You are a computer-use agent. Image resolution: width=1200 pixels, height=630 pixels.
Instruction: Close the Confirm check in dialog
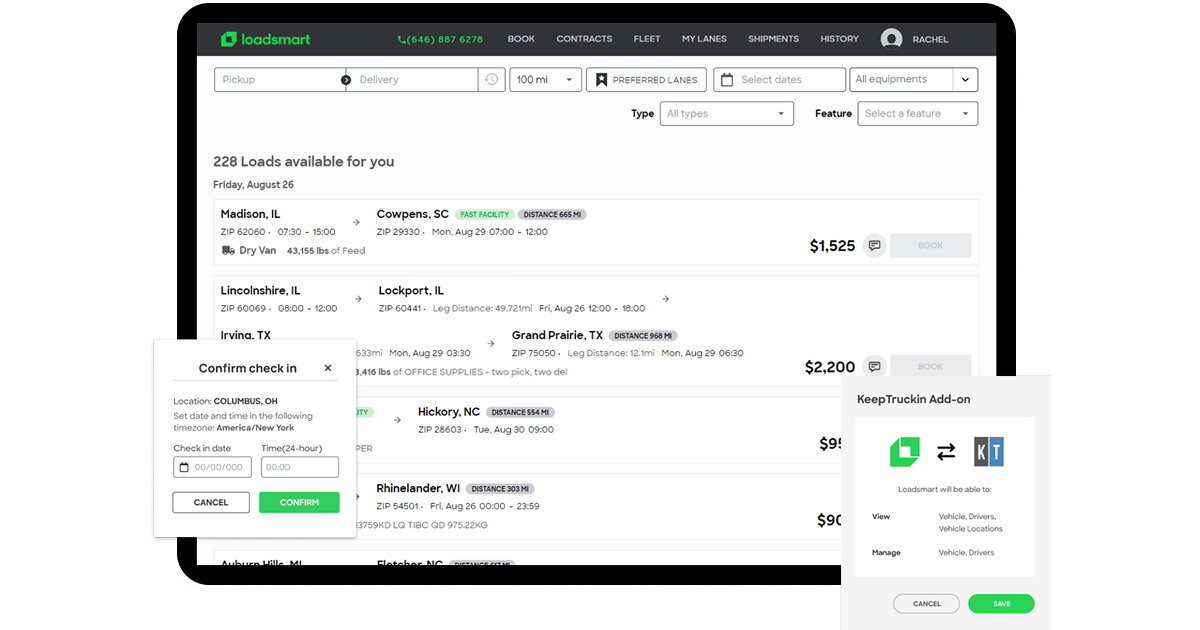[x=328, y=368]
